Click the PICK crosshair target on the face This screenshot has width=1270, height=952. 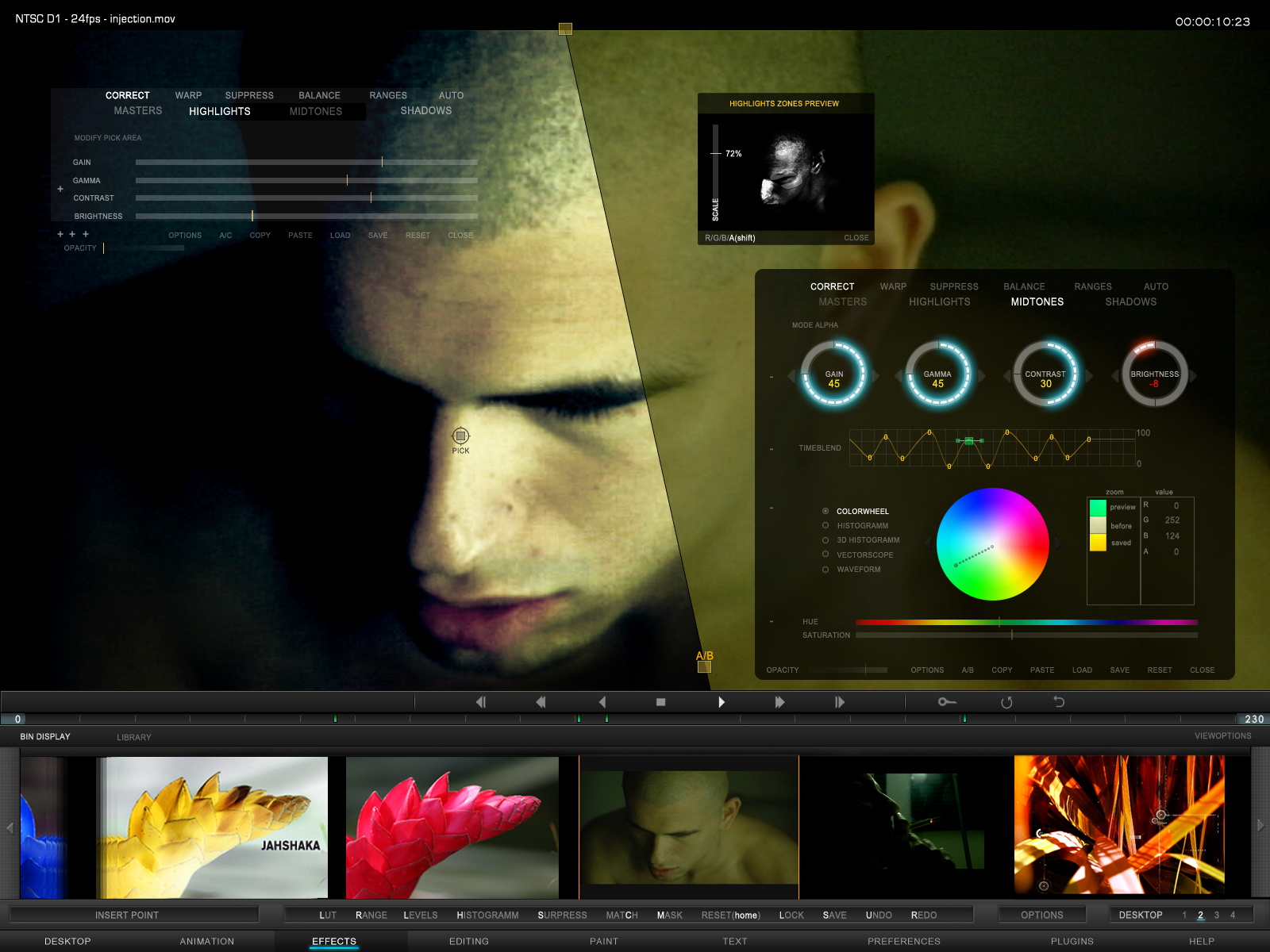(460, 436)
